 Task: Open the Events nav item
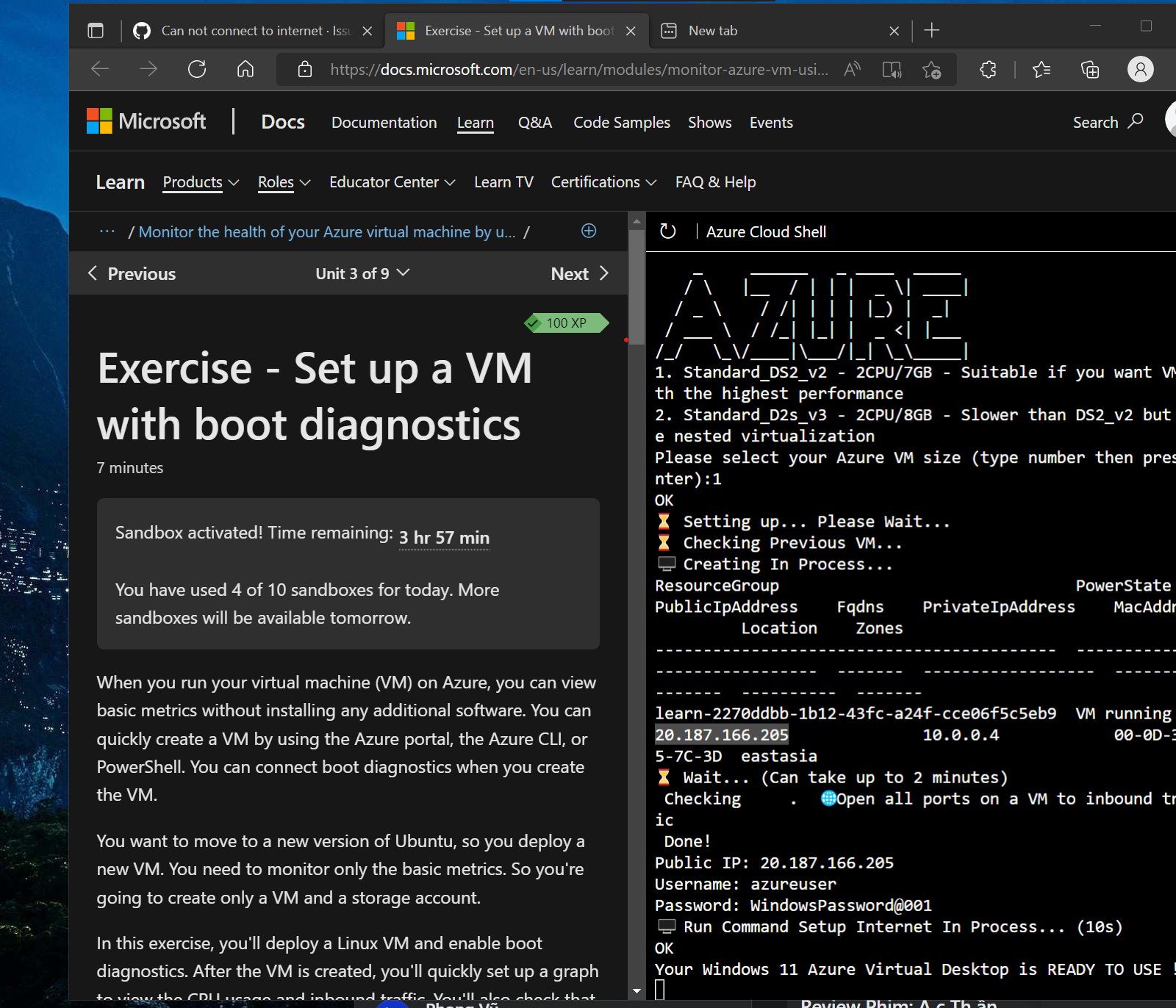pyautogui.click(x=771, y=123)
